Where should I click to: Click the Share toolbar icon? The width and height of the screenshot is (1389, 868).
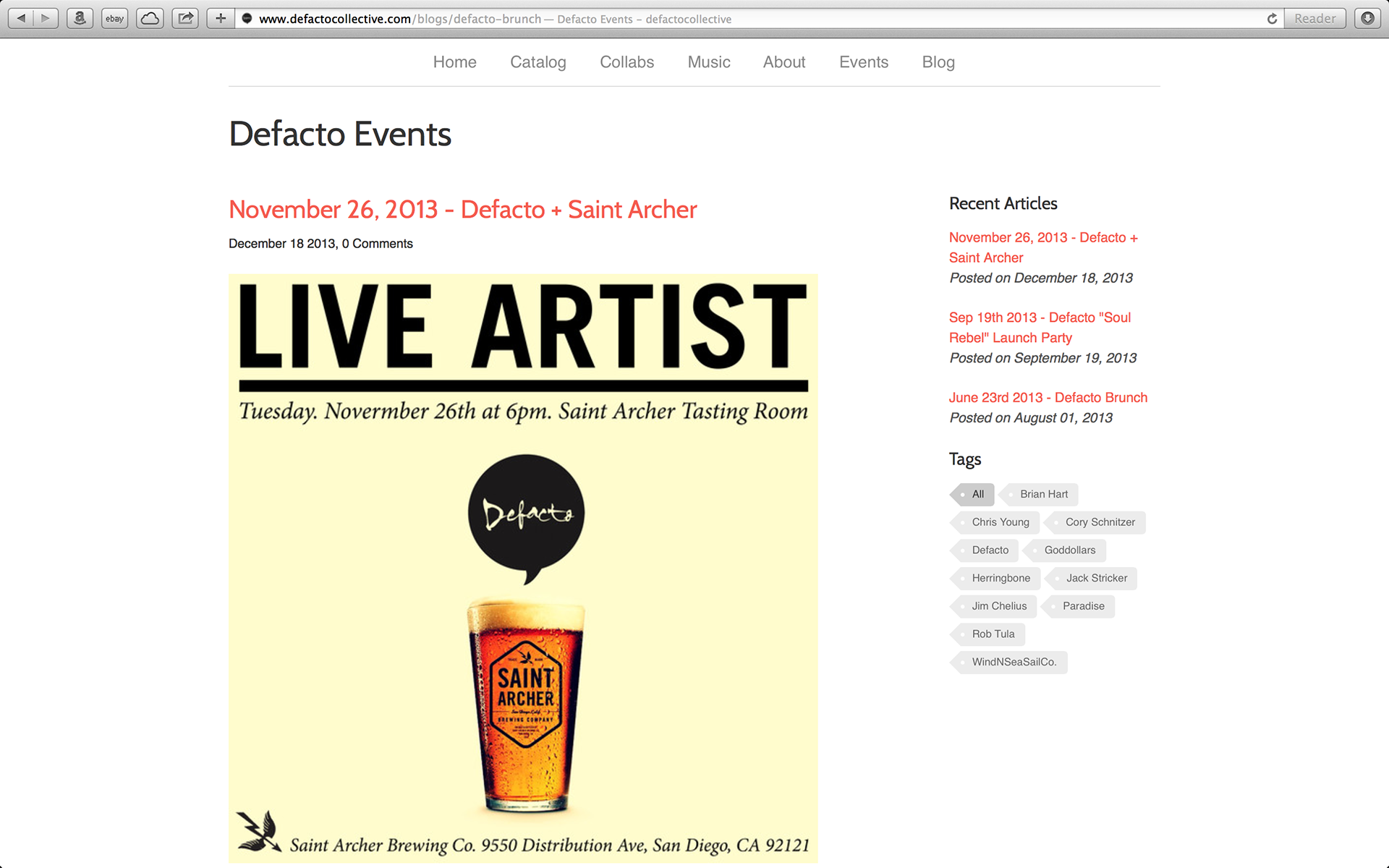coord(185,18)
